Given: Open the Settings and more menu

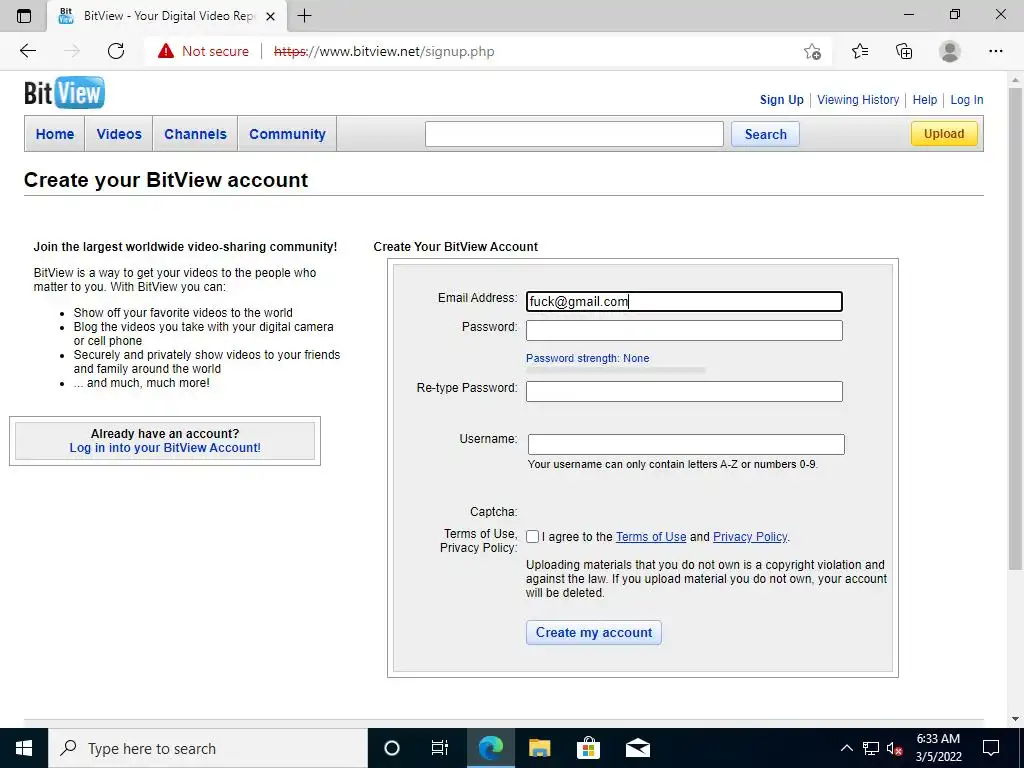Looking at the screenshot, I should (x=995, y=51).
